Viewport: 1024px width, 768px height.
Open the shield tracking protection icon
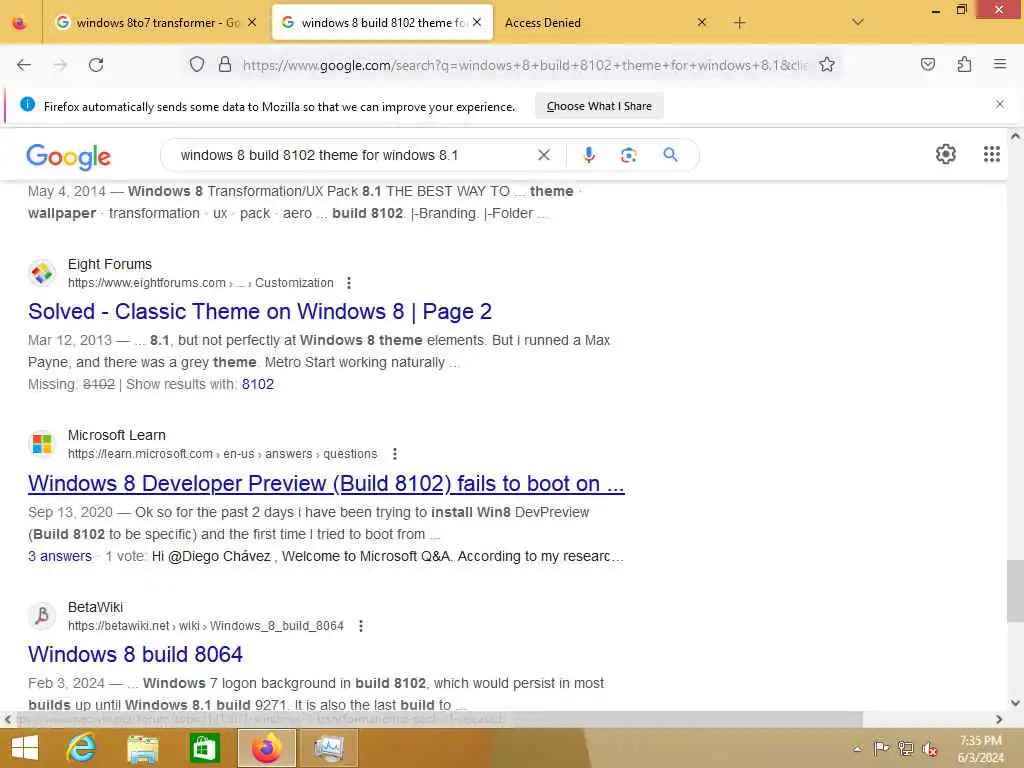197,65
